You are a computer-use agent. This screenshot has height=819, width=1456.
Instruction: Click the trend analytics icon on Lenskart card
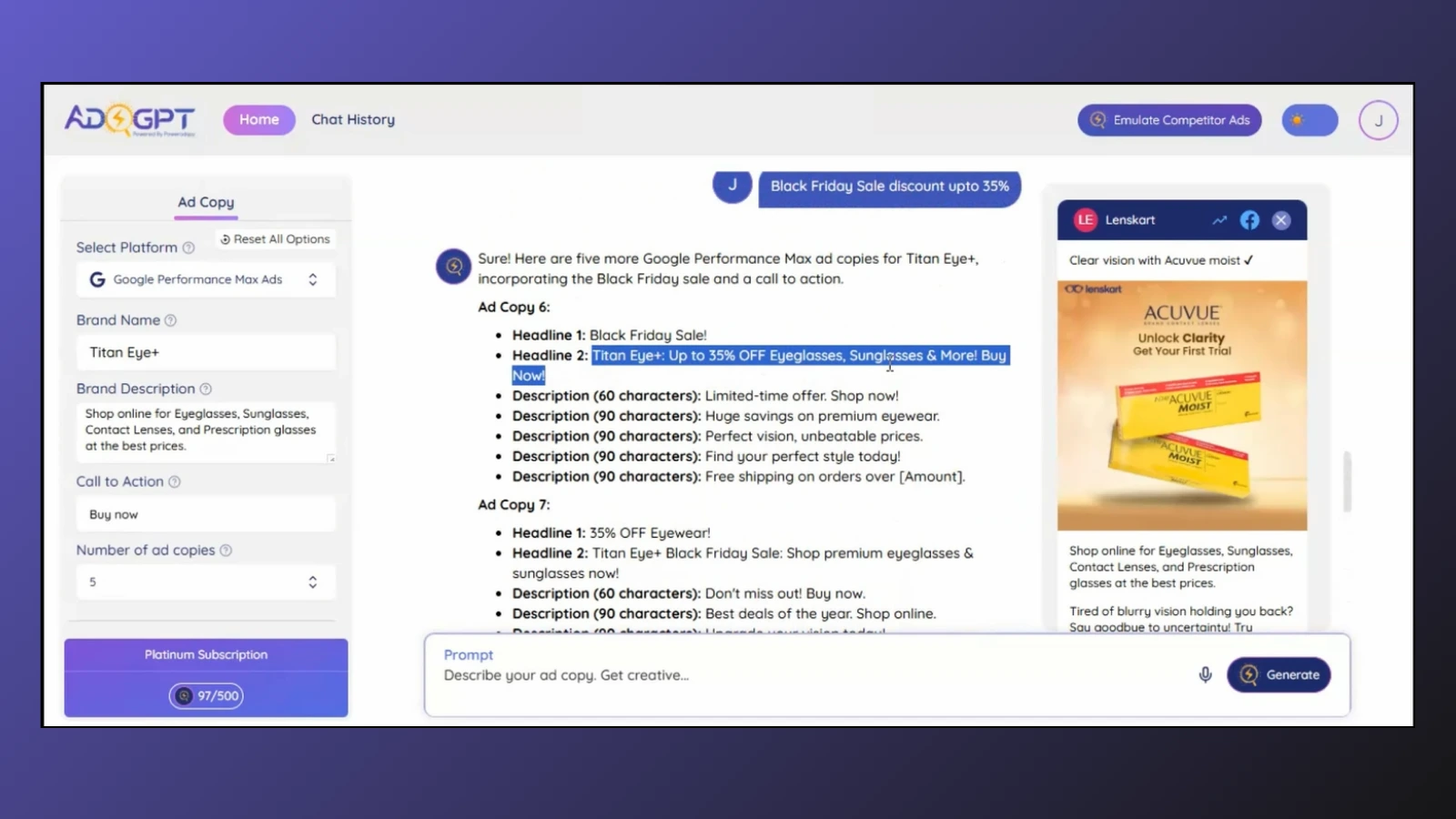click(x=1219, y=220)
